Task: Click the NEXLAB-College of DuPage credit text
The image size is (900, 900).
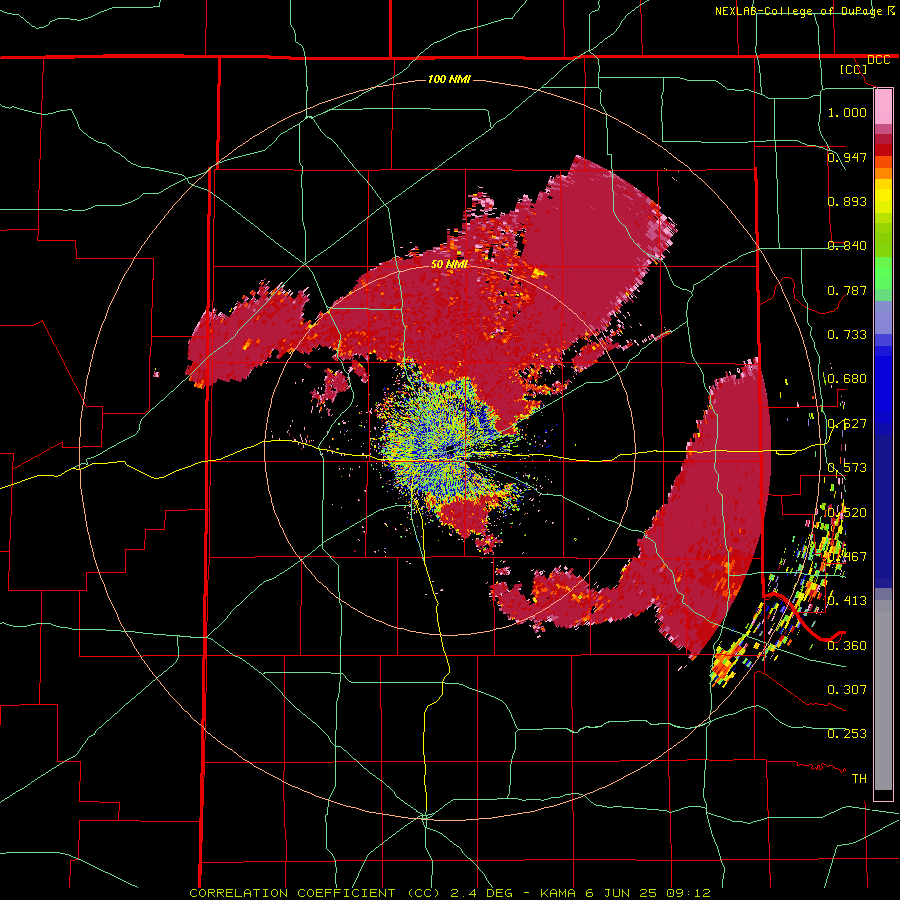Action: coord(800,11)
